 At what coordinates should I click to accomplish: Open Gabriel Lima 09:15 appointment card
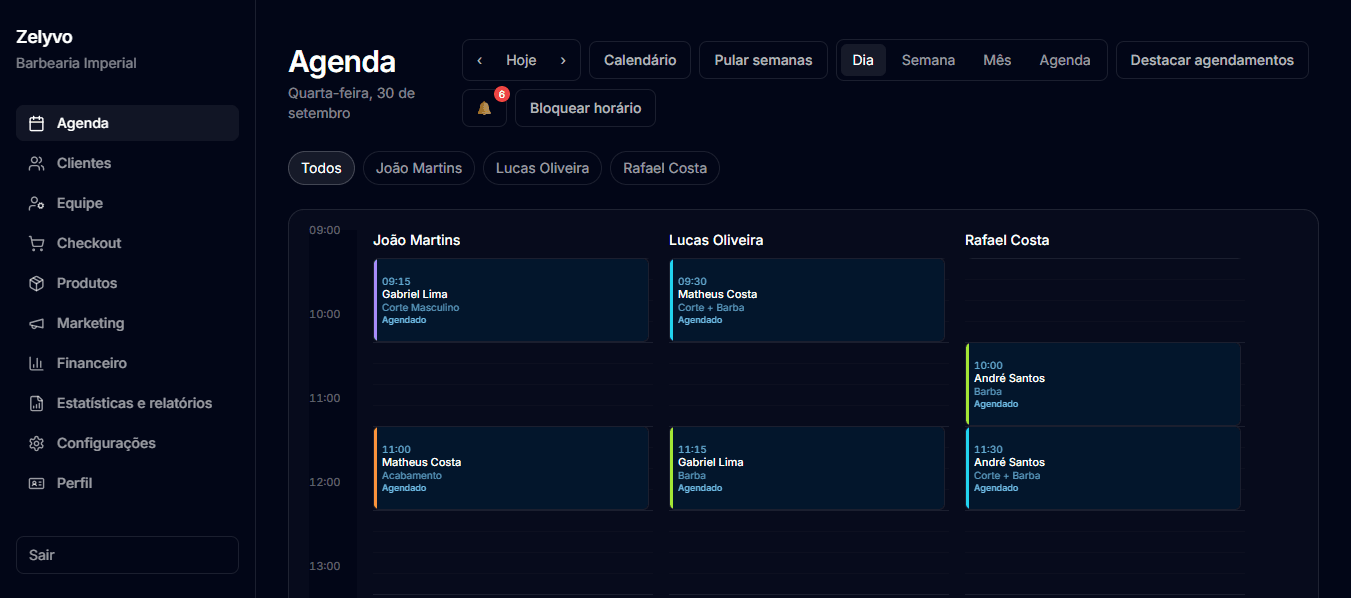(511, 300)
